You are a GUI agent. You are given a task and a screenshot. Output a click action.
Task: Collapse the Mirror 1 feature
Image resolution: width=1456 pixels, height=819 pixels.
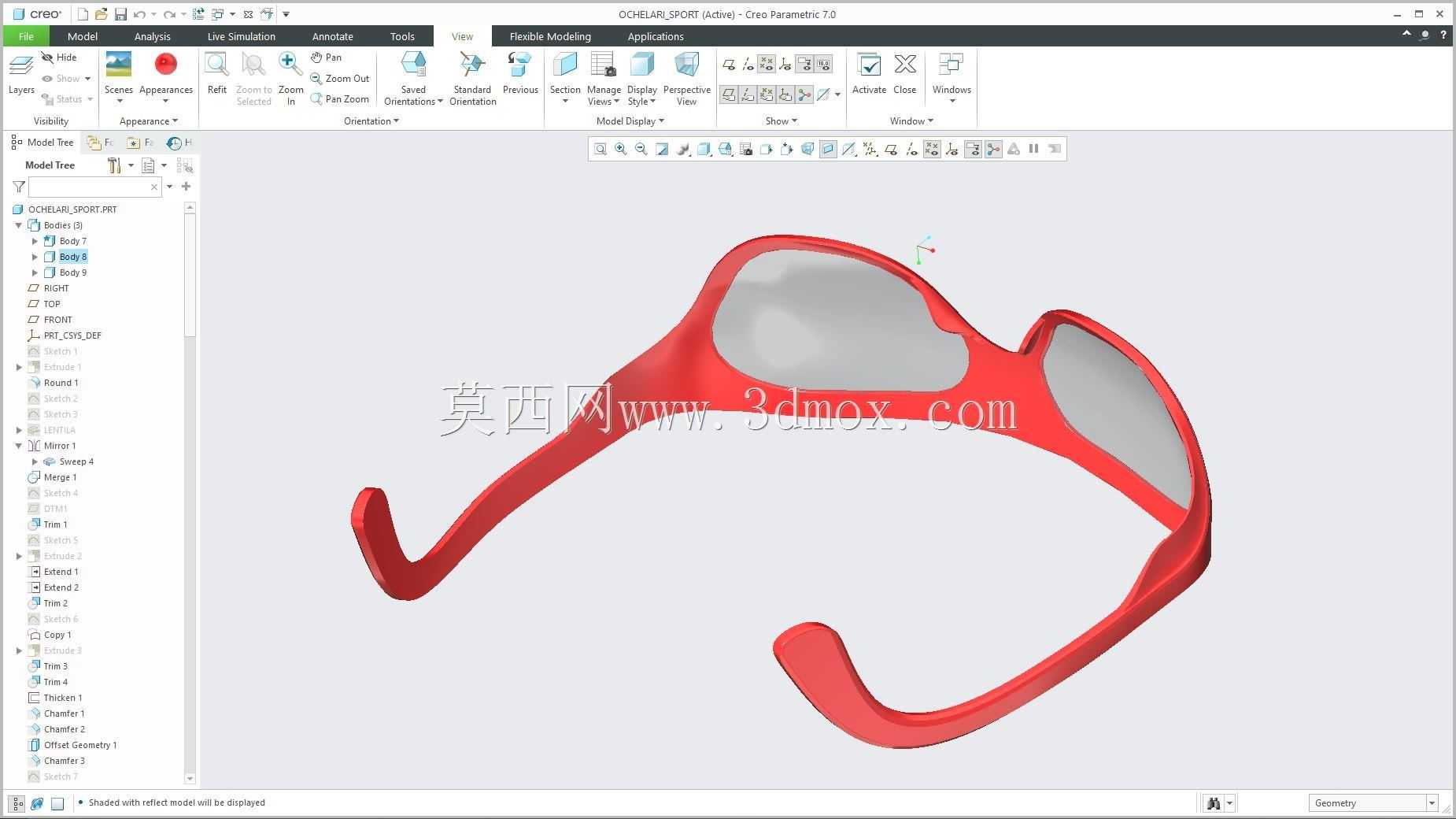pyautogui.click(x=19, y=446)
